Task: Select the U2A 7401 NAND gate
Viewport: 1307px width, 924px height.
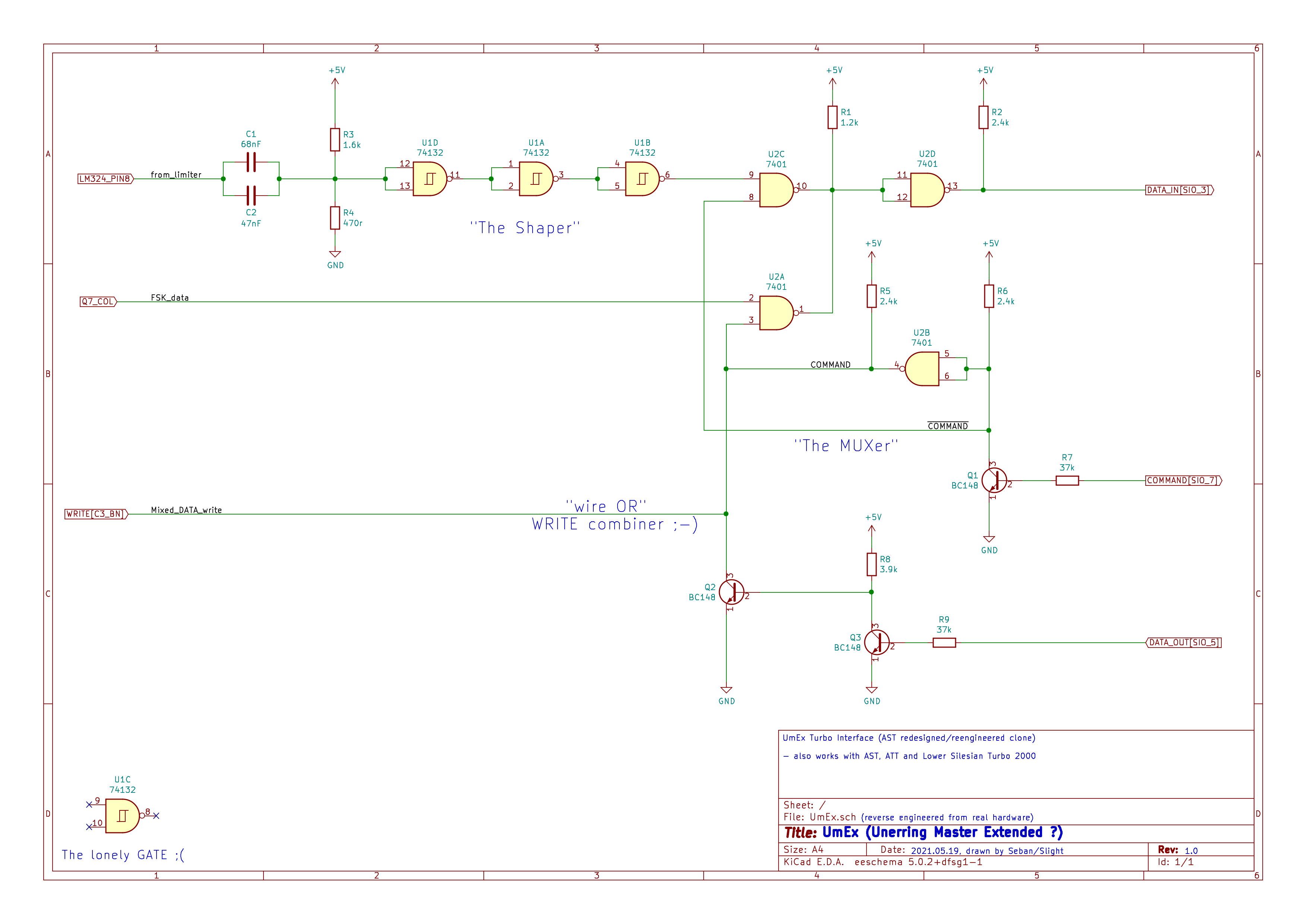Action: tap(776, 313)
